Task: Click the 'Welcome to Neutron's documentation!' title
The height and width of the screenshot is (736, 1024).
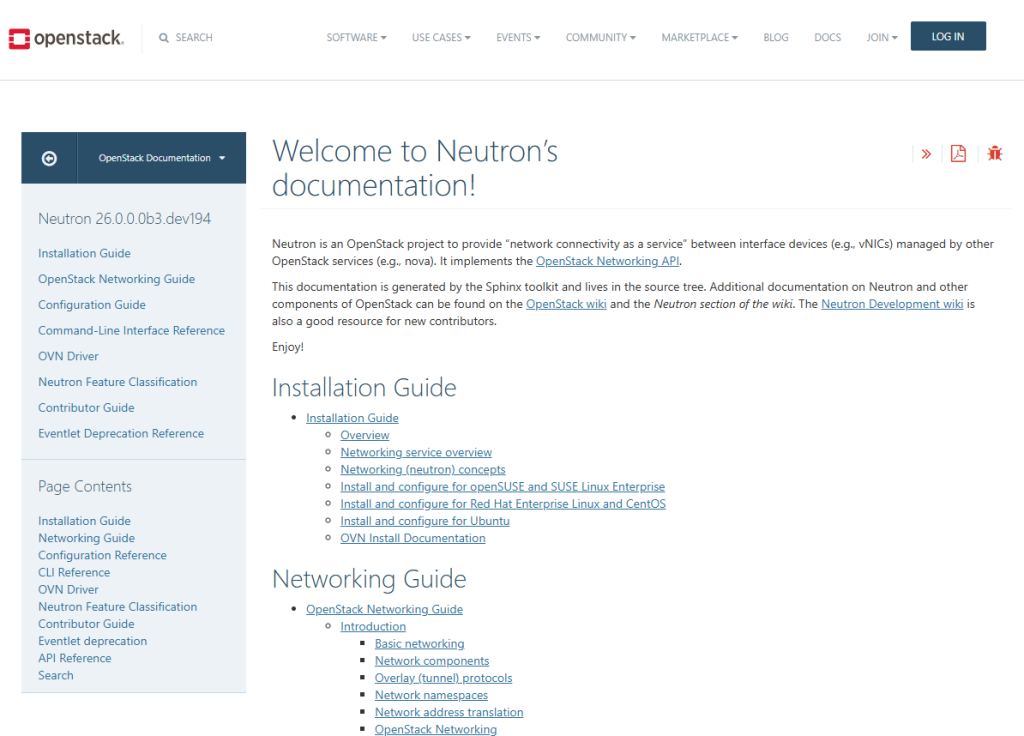Action: 415,168
